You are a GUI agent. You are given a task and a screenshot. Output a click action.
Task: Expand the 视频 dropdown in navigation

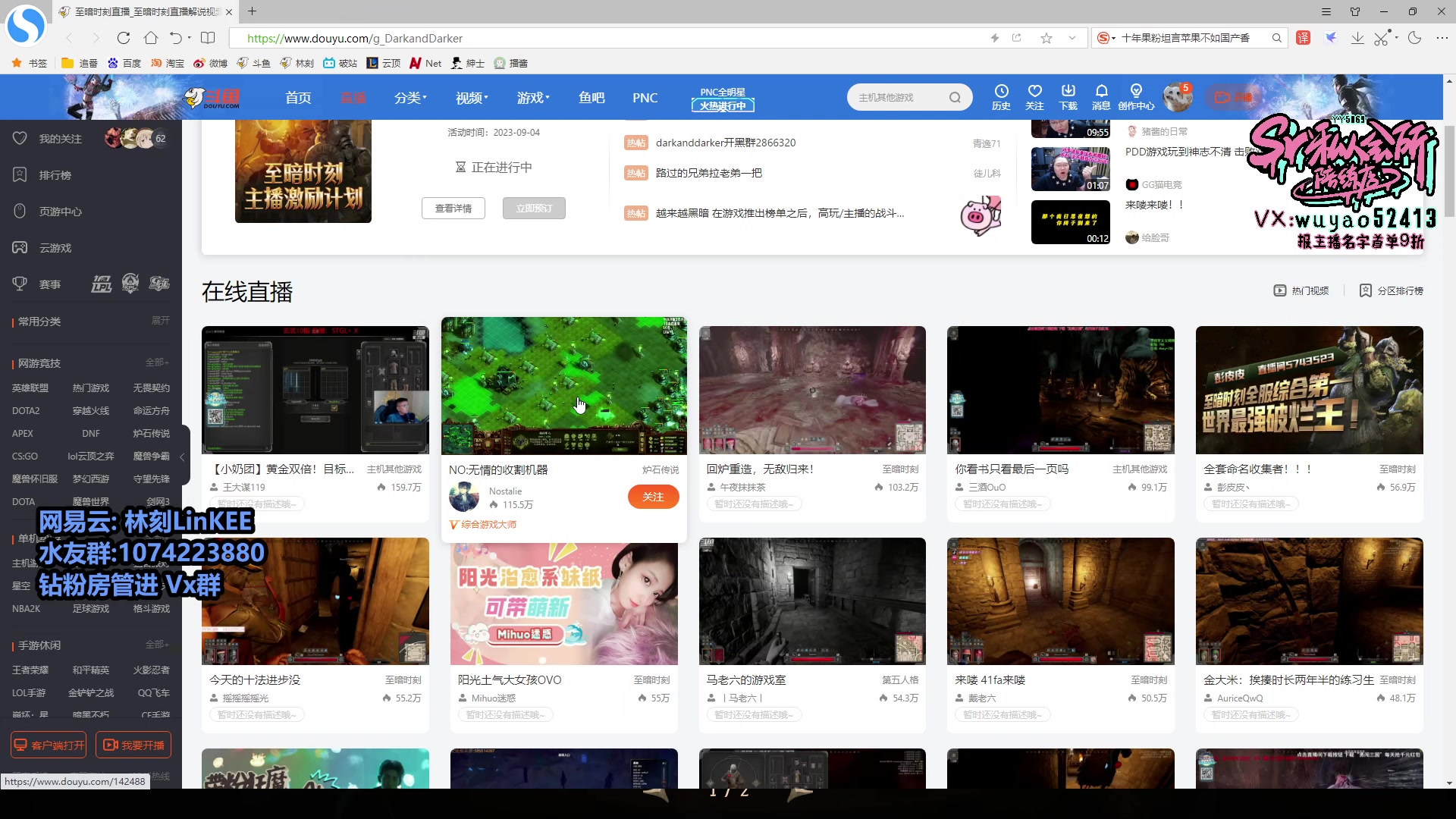tap(472, 98)
